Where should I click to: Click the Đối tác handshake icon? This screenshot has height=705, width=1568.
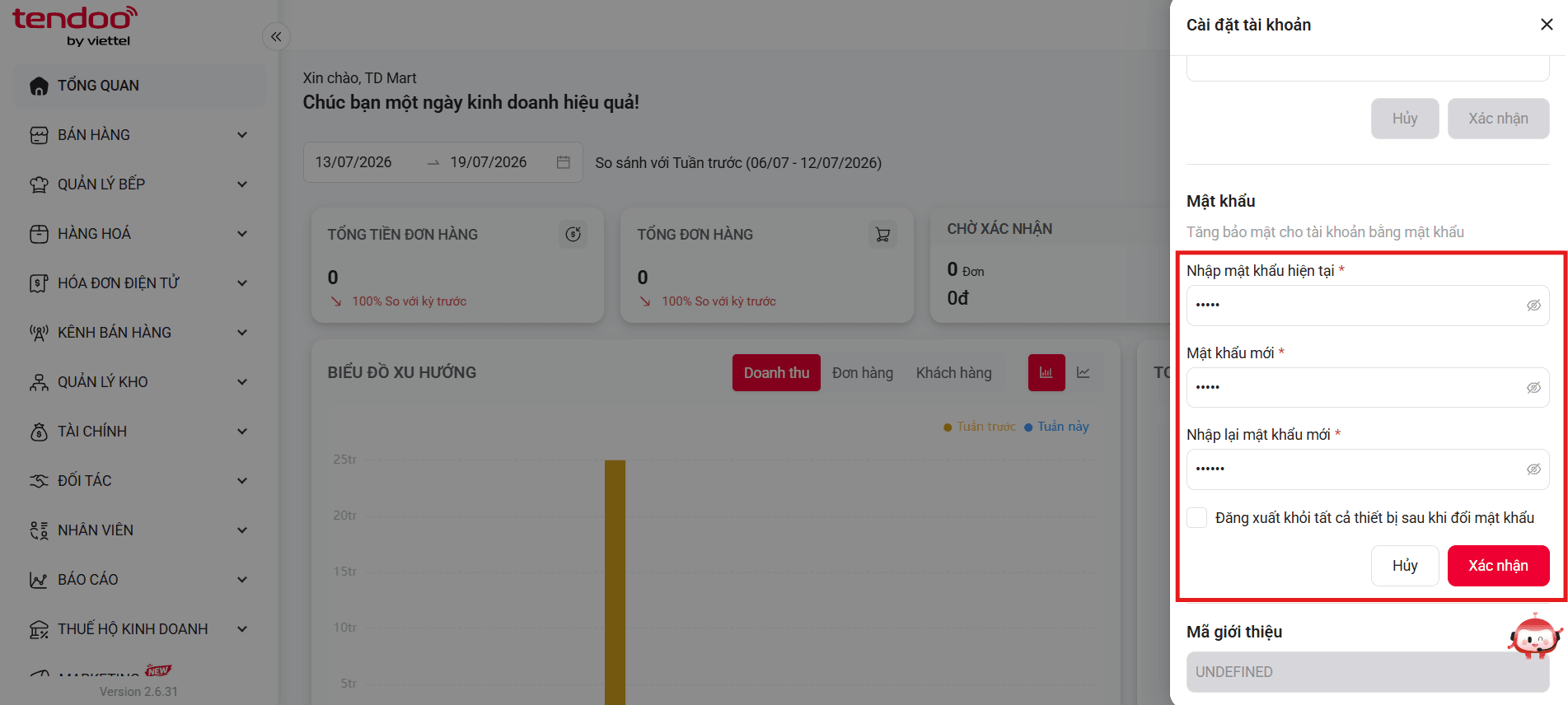point(39,481)
